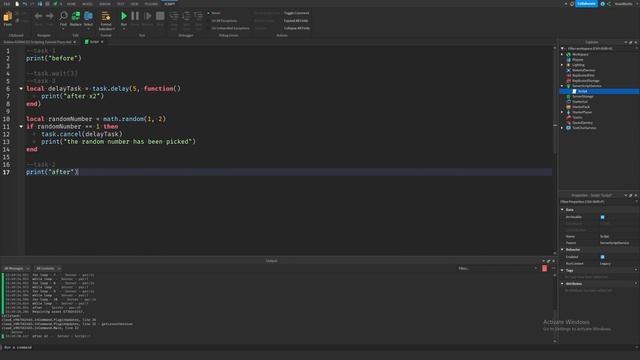
Task: Collapse the if block fold arrow on line 11
Action: click(x=21, y=127)
